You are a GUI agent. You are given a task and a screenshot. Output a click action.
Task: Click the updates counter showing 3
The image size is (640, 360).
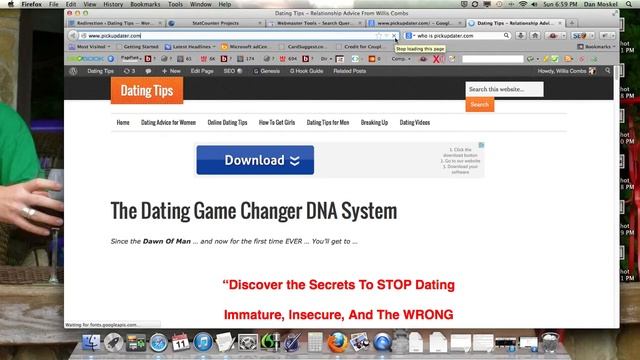(x=129, y=71)
